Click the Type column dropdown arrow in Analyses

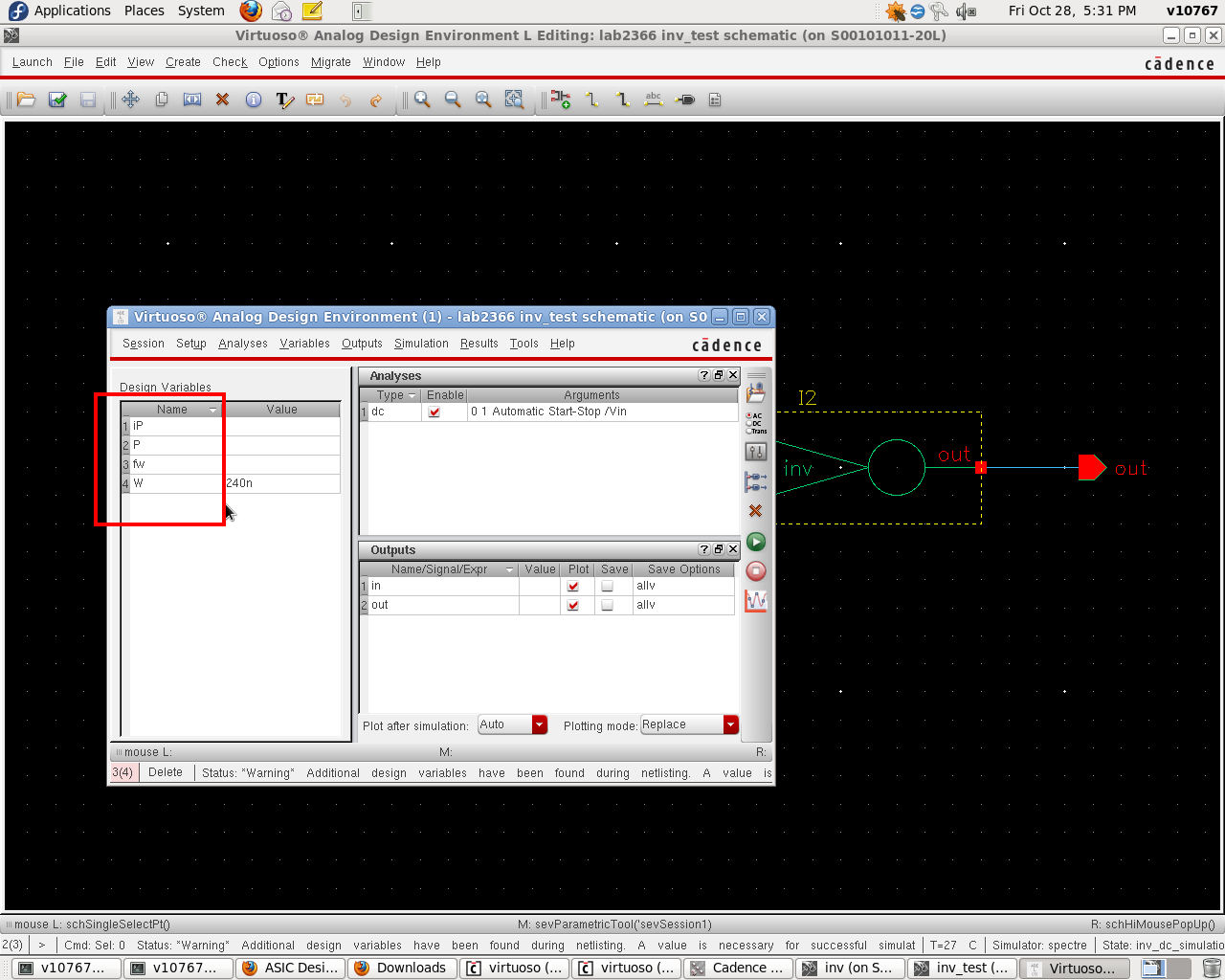pos(412,395)
